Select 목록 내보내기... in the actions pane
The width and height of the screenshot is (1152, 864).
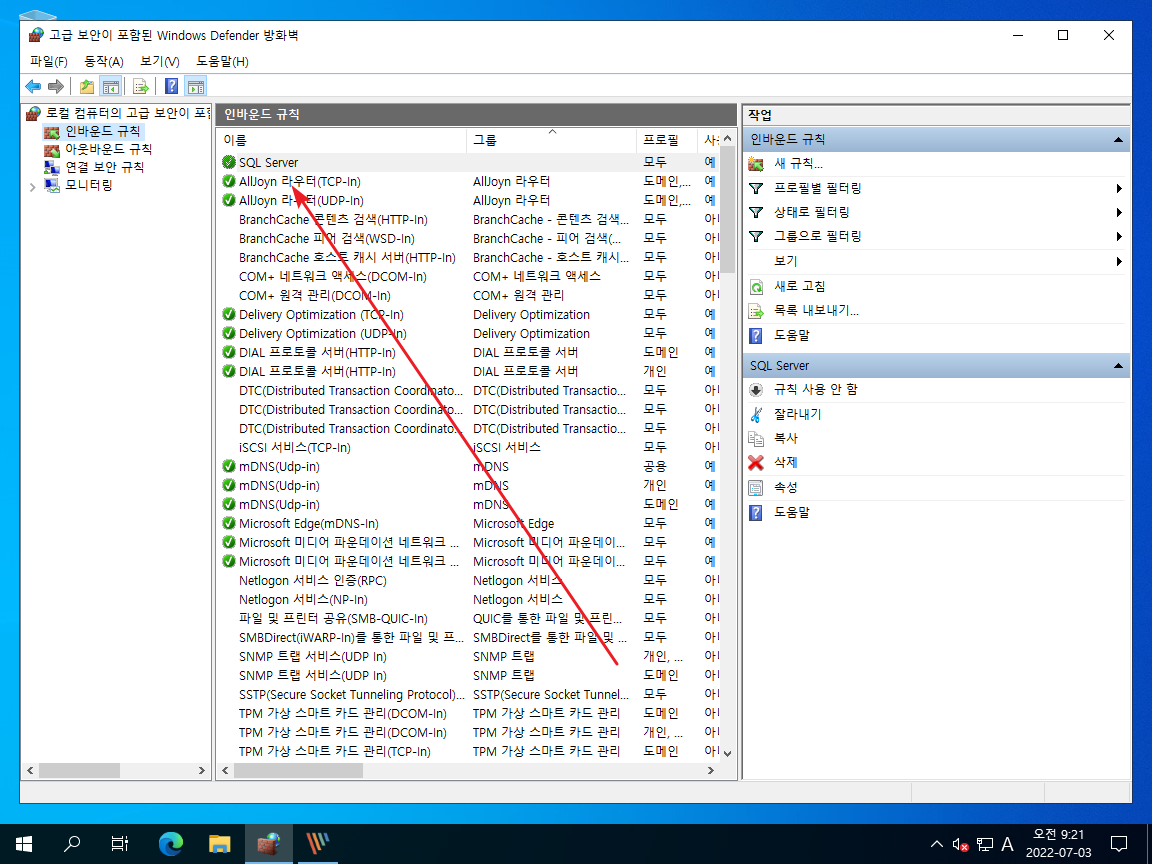816,310
